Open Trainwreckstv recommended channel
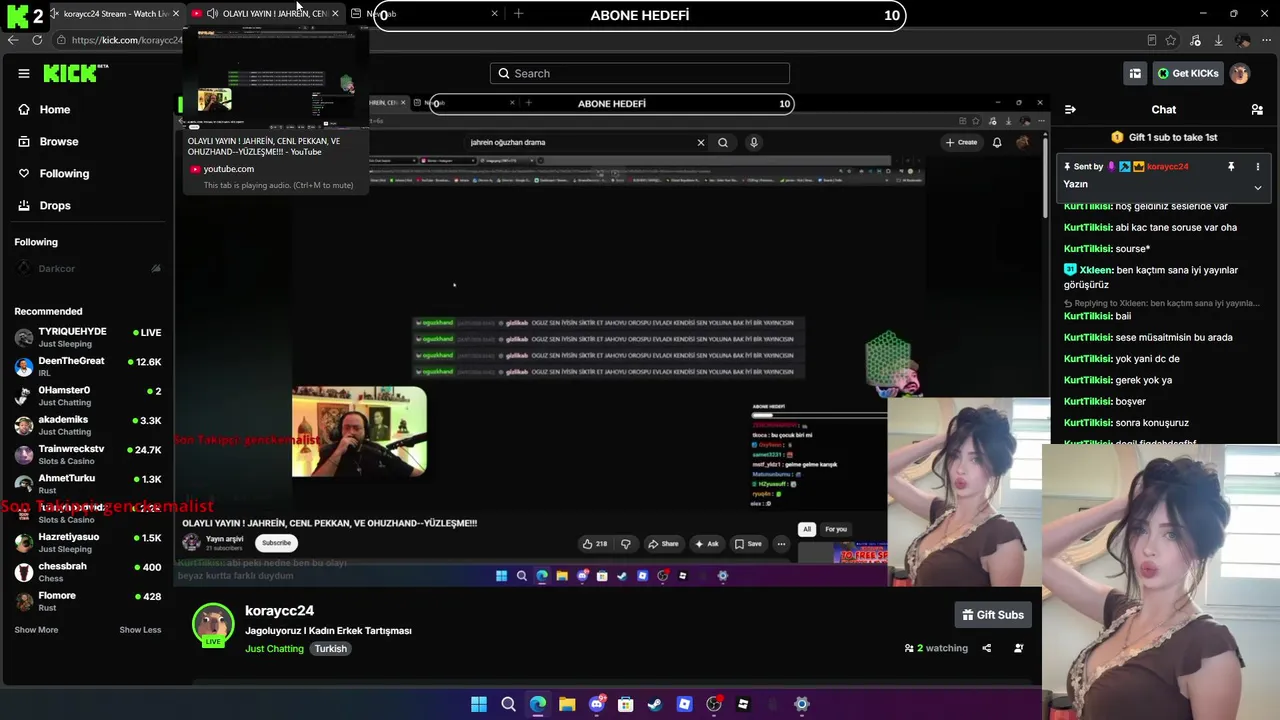 pos(88,455)
